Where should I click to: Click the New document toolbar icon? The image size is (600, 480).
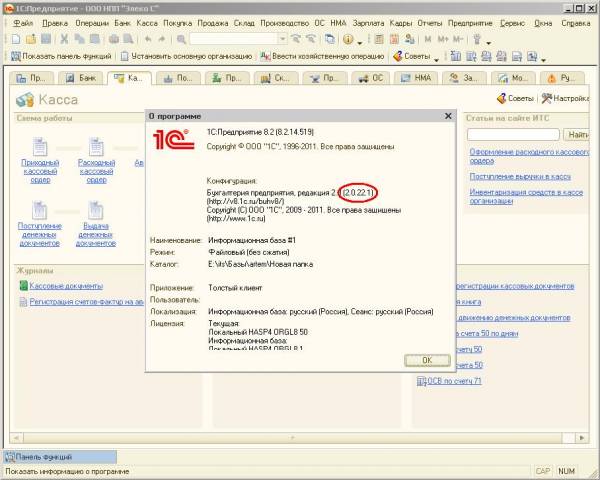click(x=16, y=39)
